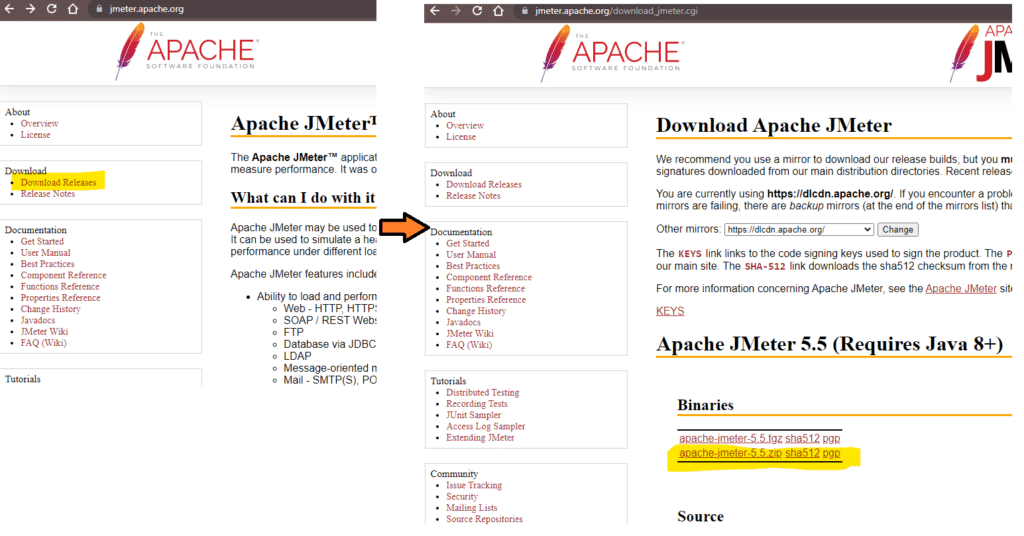Open FAQ (Wiki) on download page sidebar
The width and height of the screenshot is (1024, 536).
tap(469, 345)
